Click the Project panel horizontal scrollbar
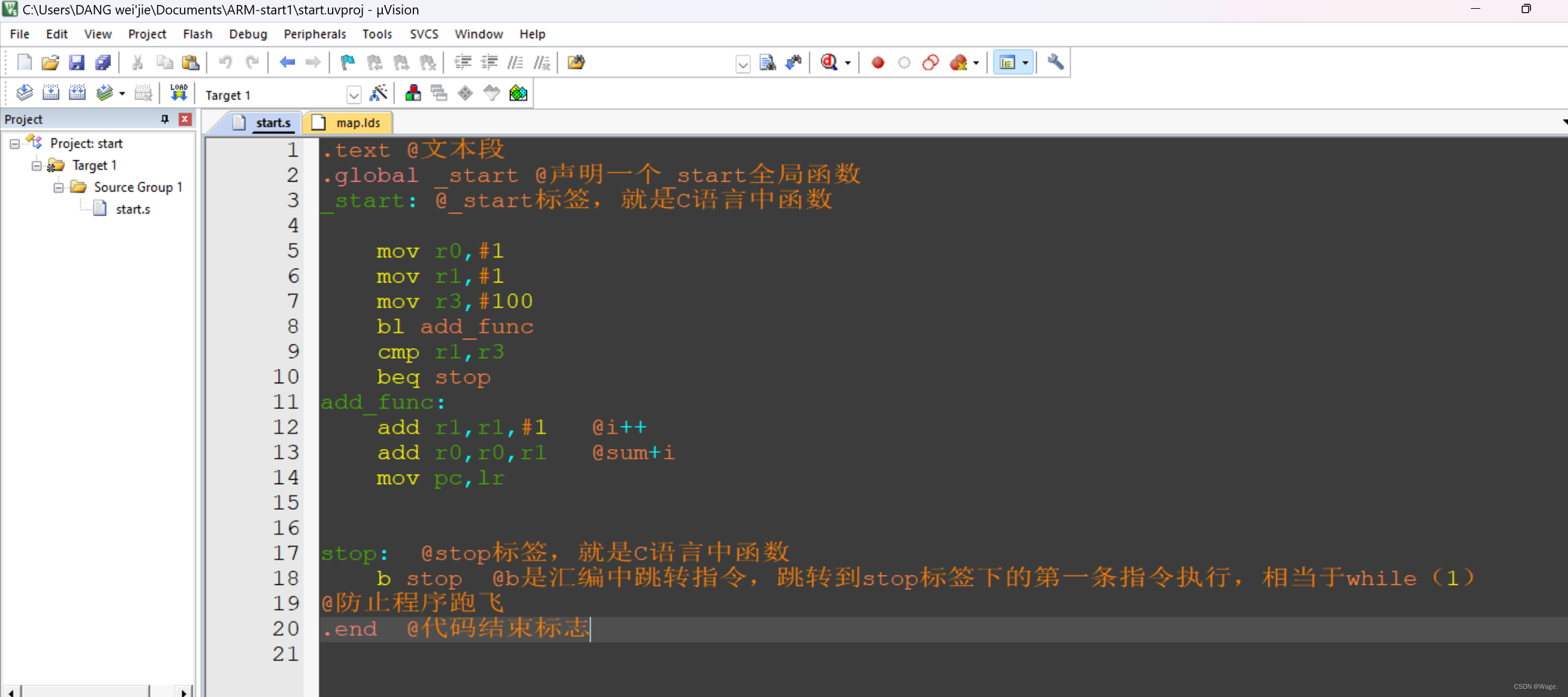The width and height of the screenshot is (1568, 697). [x=85, y=691]
